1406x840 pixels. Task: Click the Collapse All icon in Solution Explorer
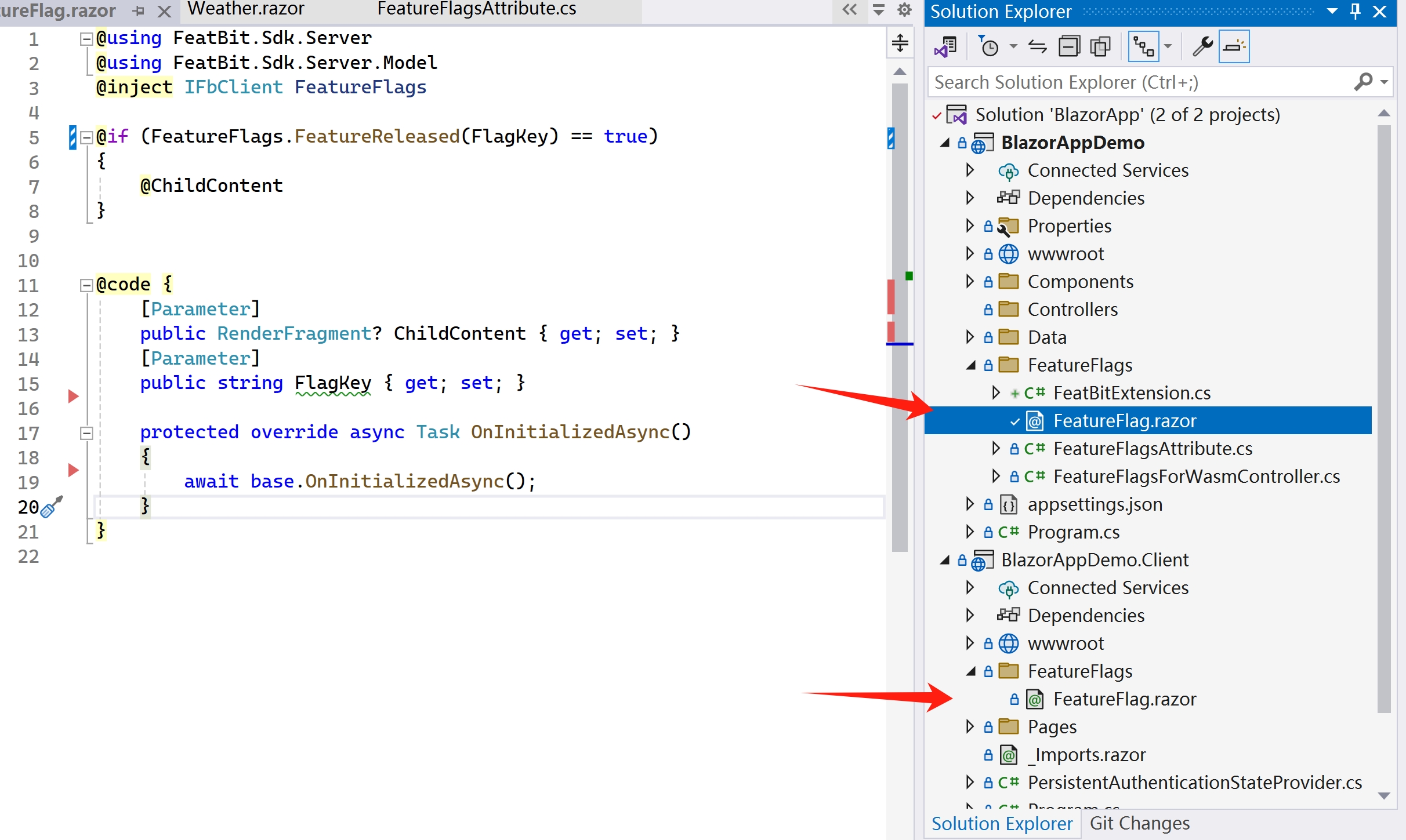click(x=1069, y=46)
